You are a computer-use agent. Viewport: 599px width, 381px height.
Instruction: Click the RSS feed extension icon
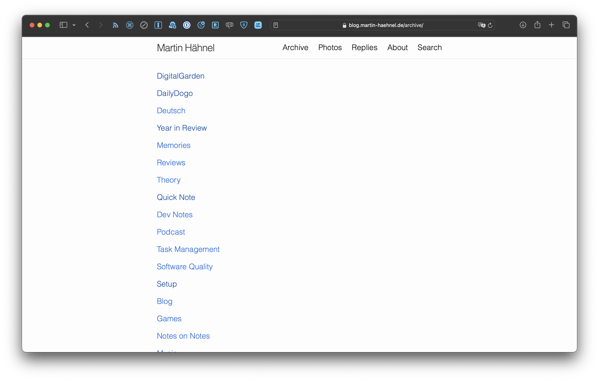(115, 25)
